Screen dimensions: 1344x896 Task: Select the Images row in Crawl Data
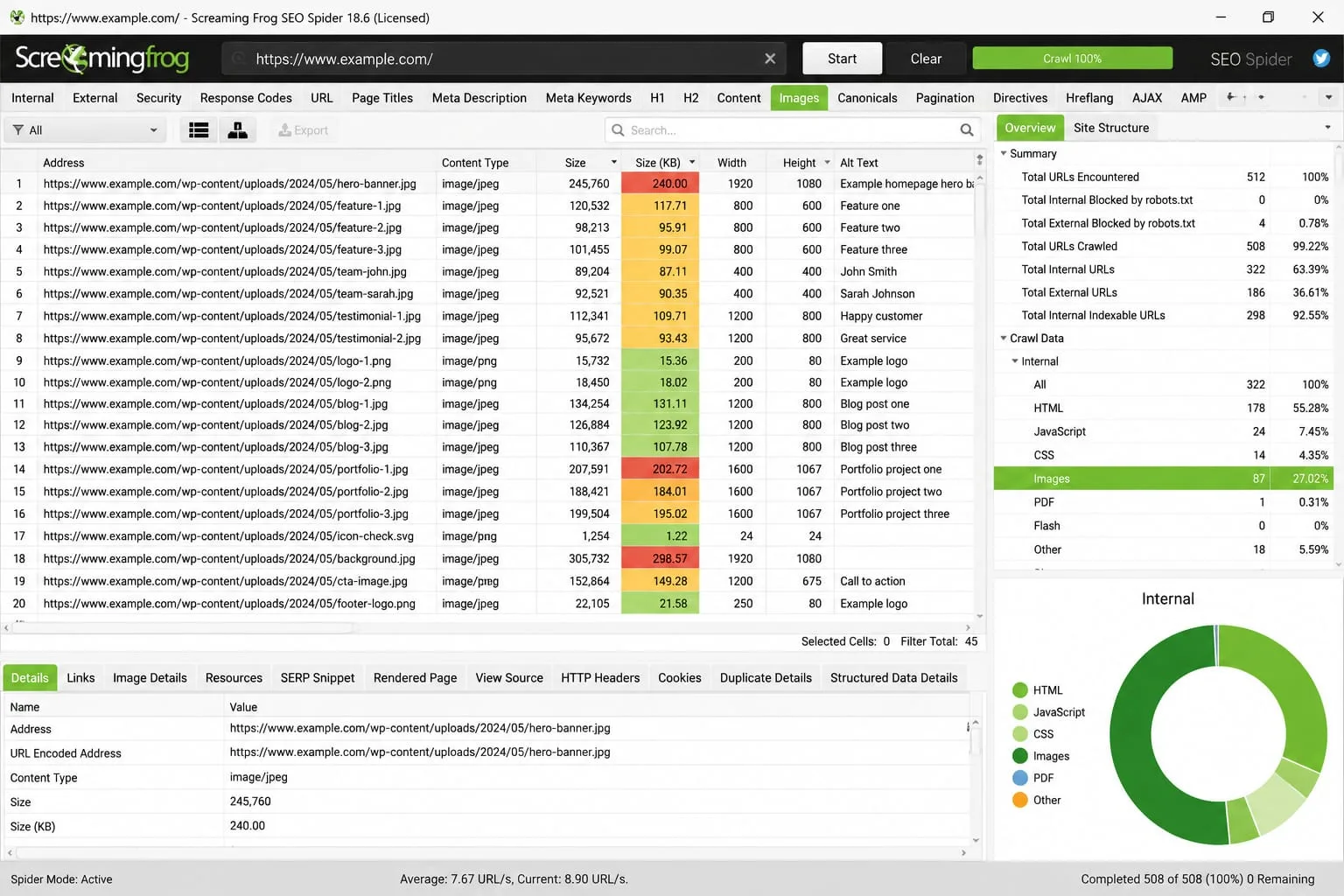[x=1164, y=479]
